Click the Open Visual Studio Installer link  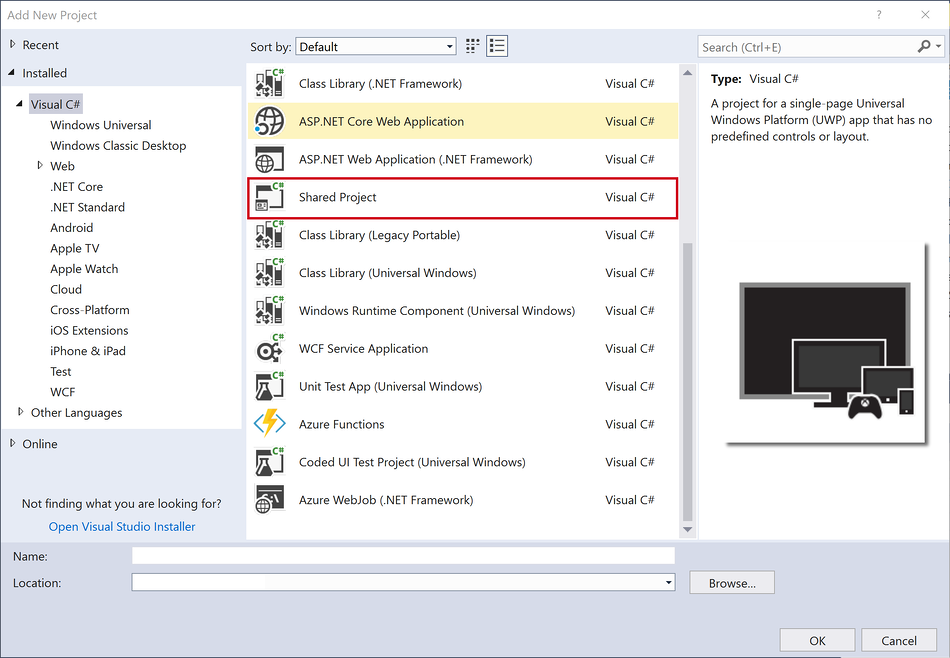pos(122,527)
